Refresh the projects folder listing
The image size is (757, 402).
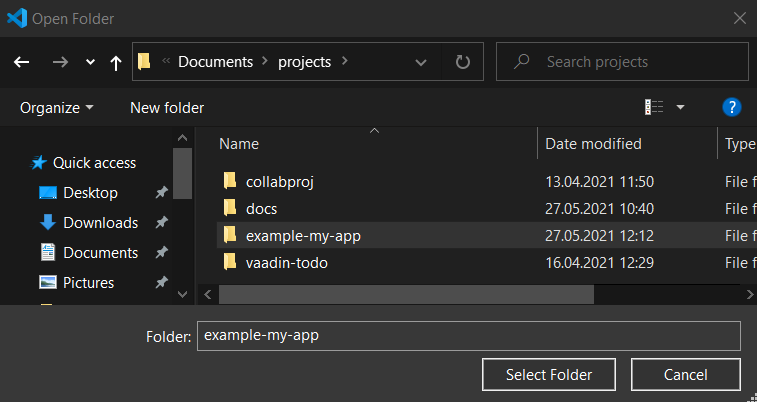pyautogui.click(x=463, y=62)
